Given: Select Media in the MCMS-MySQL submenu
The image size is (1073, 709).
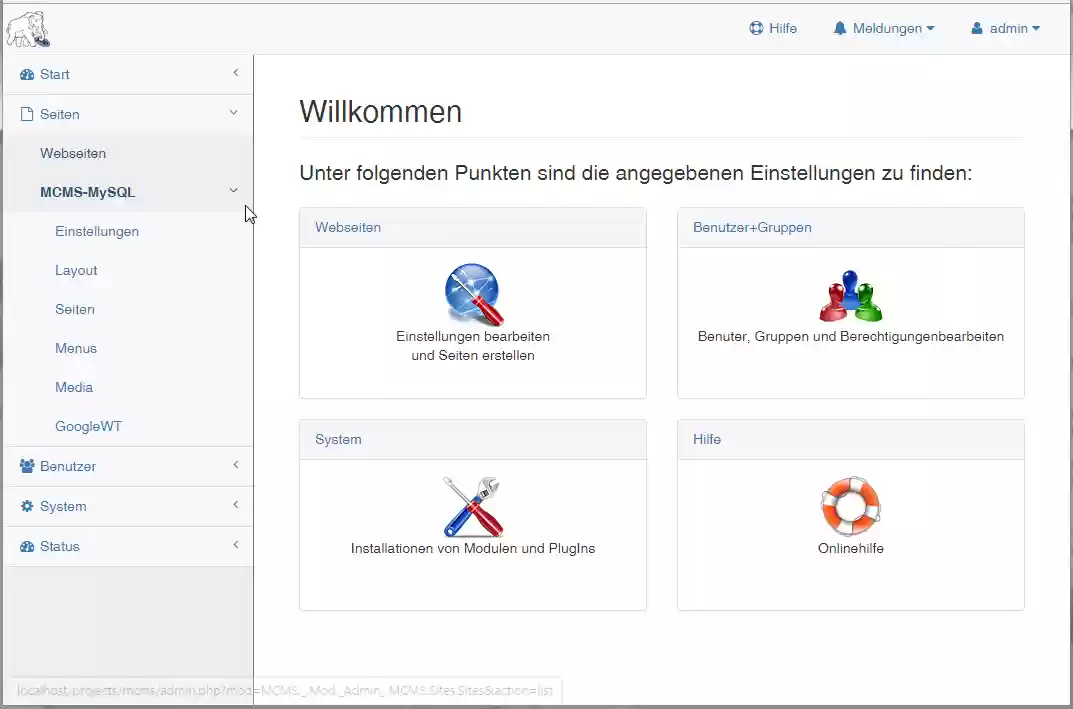Looking at the screenshot, I should tap(74, 387).
